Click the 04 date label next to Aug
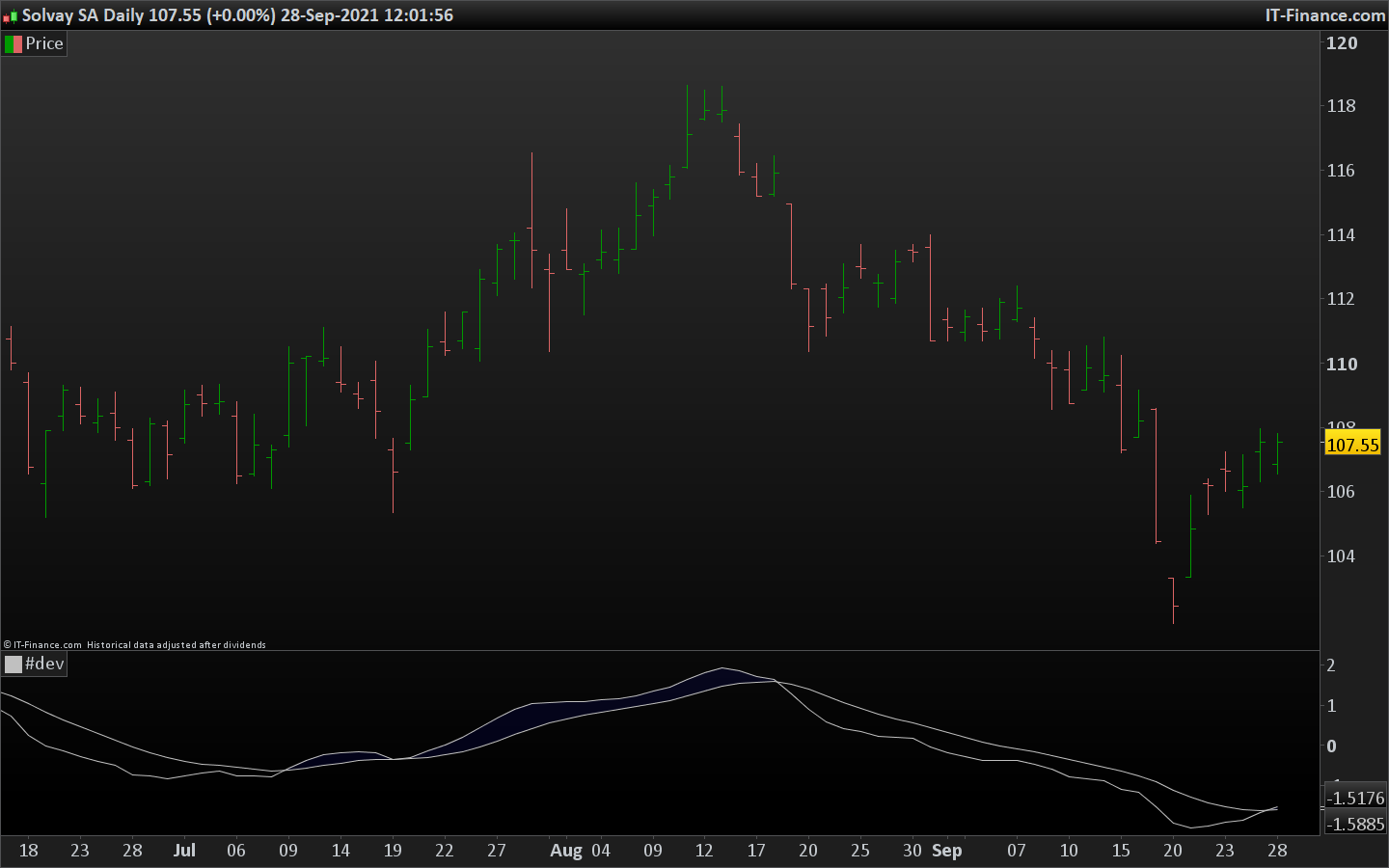The image size is (1389, 868). click(601, 851)
